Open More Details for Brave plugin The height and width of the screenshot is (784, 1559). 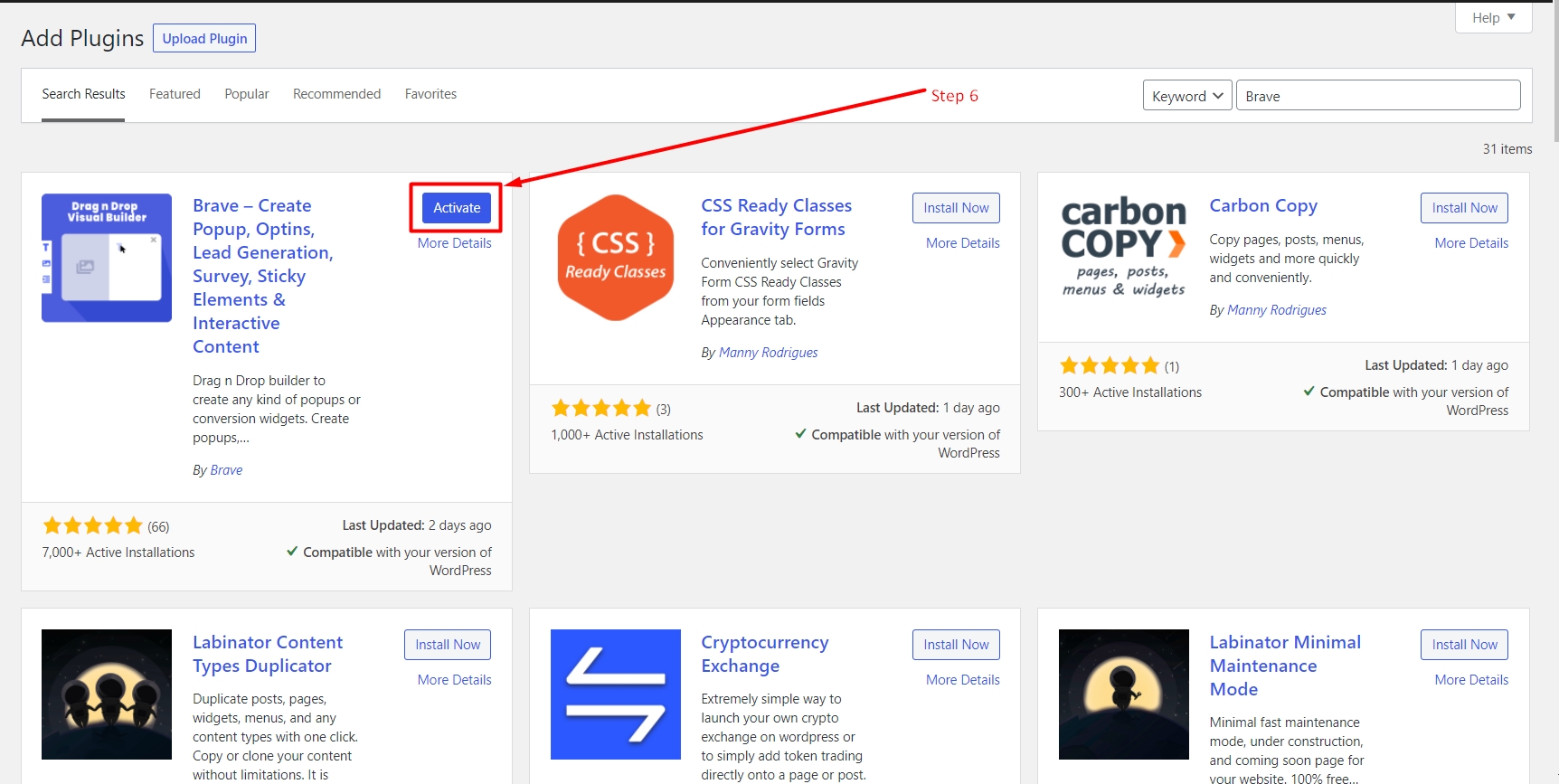click(x=455, y=243)
